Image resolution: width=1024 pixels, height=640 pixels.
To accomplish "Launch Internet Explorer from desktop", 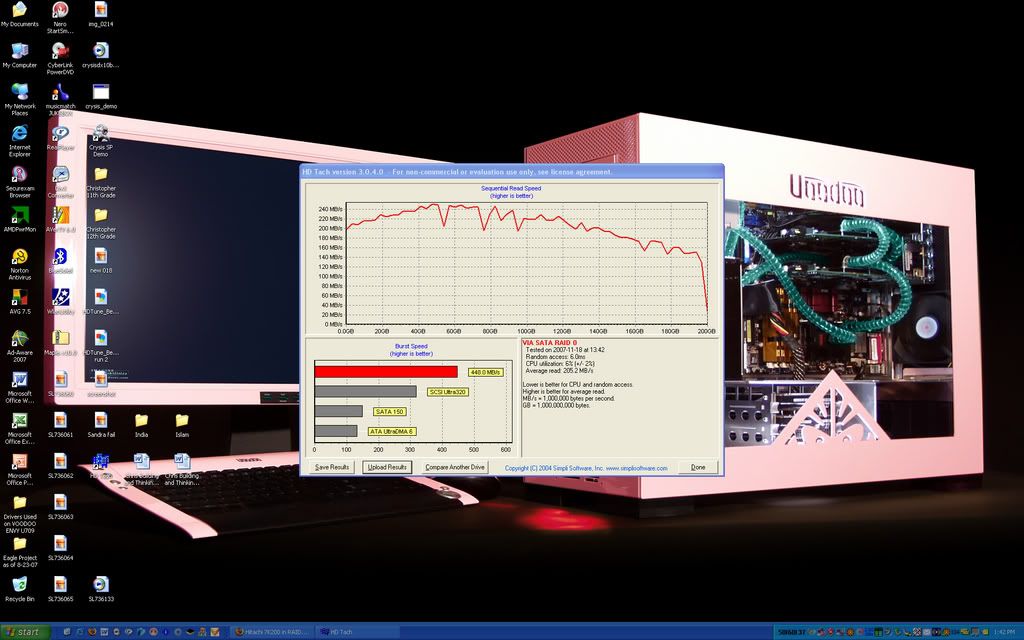I will (x=20, y=140).
